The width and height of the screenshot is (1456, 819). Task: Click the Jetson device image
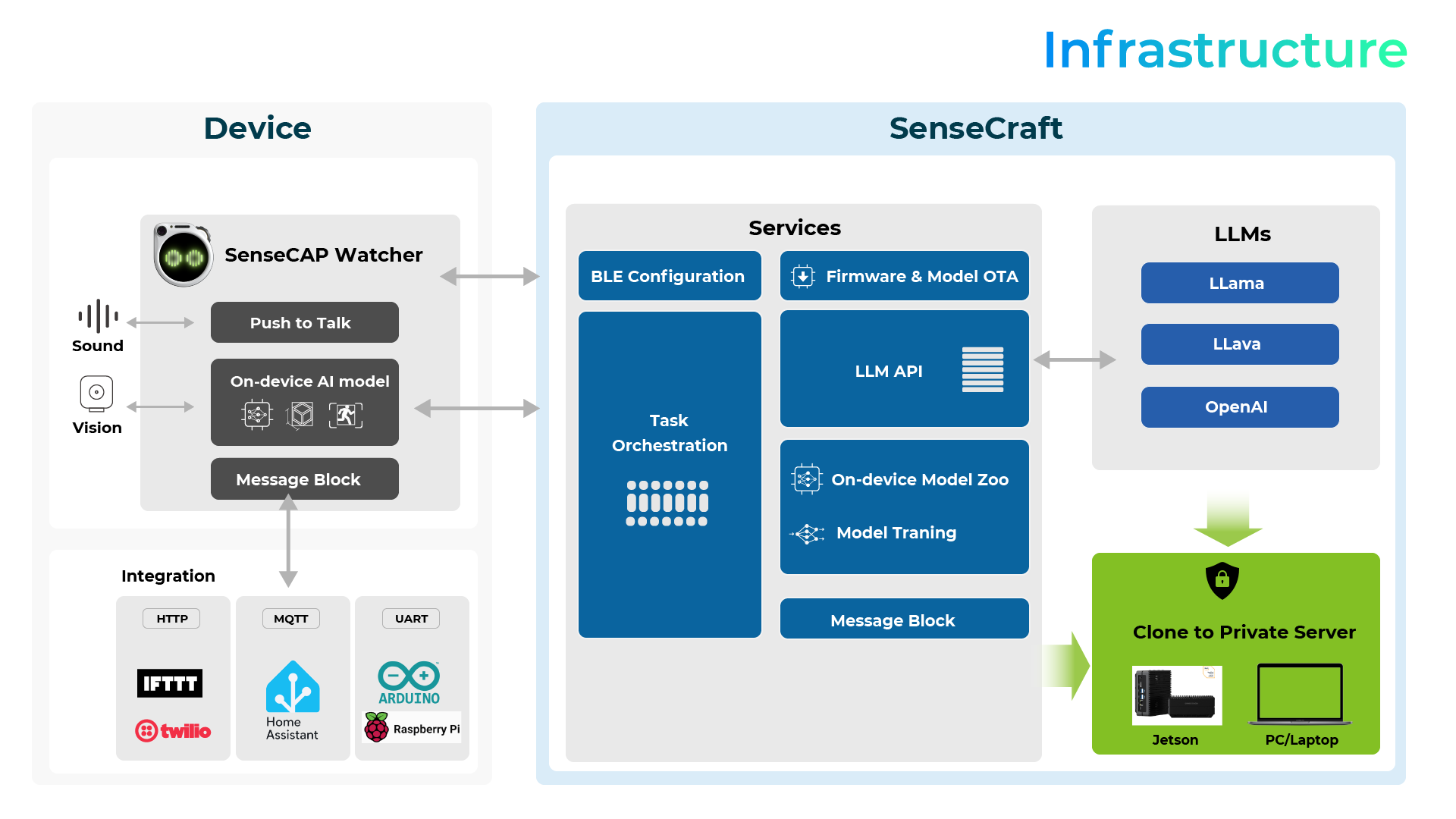click(x=1177, y=695)
